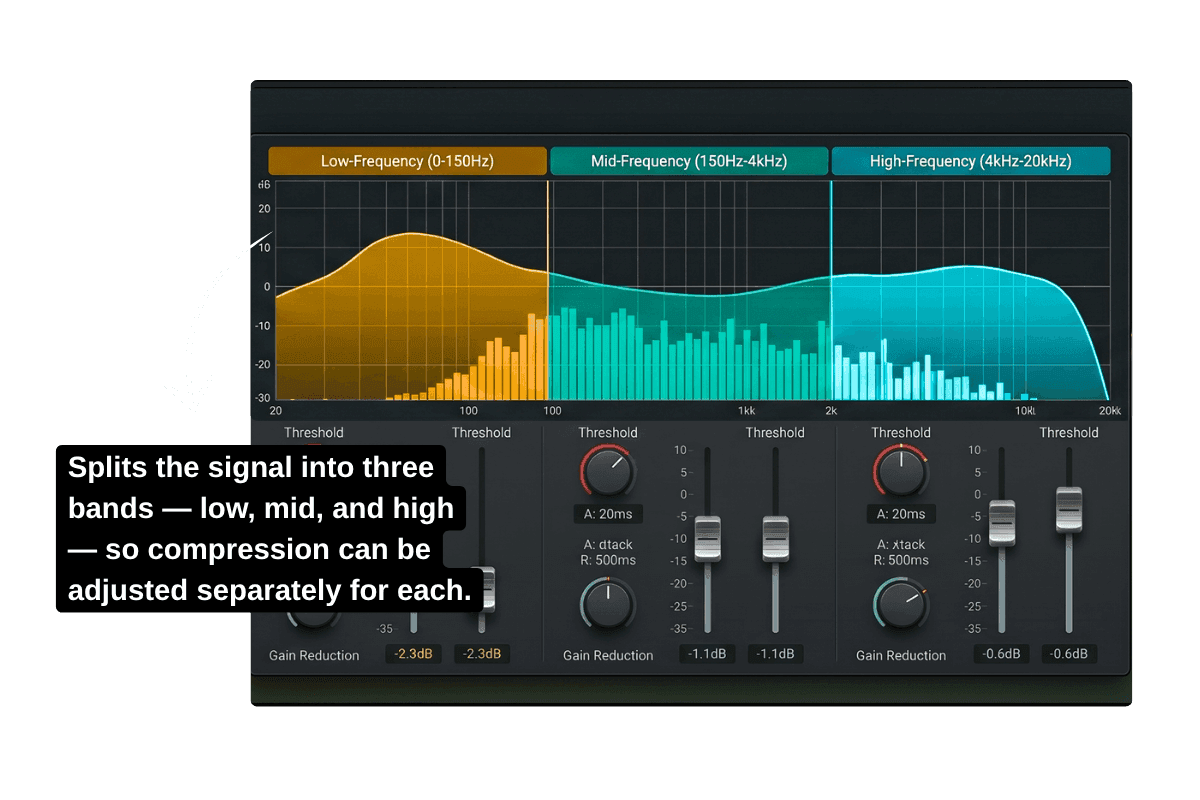Click the mid band 'Gain Reduction' label

tap(608, 655)
